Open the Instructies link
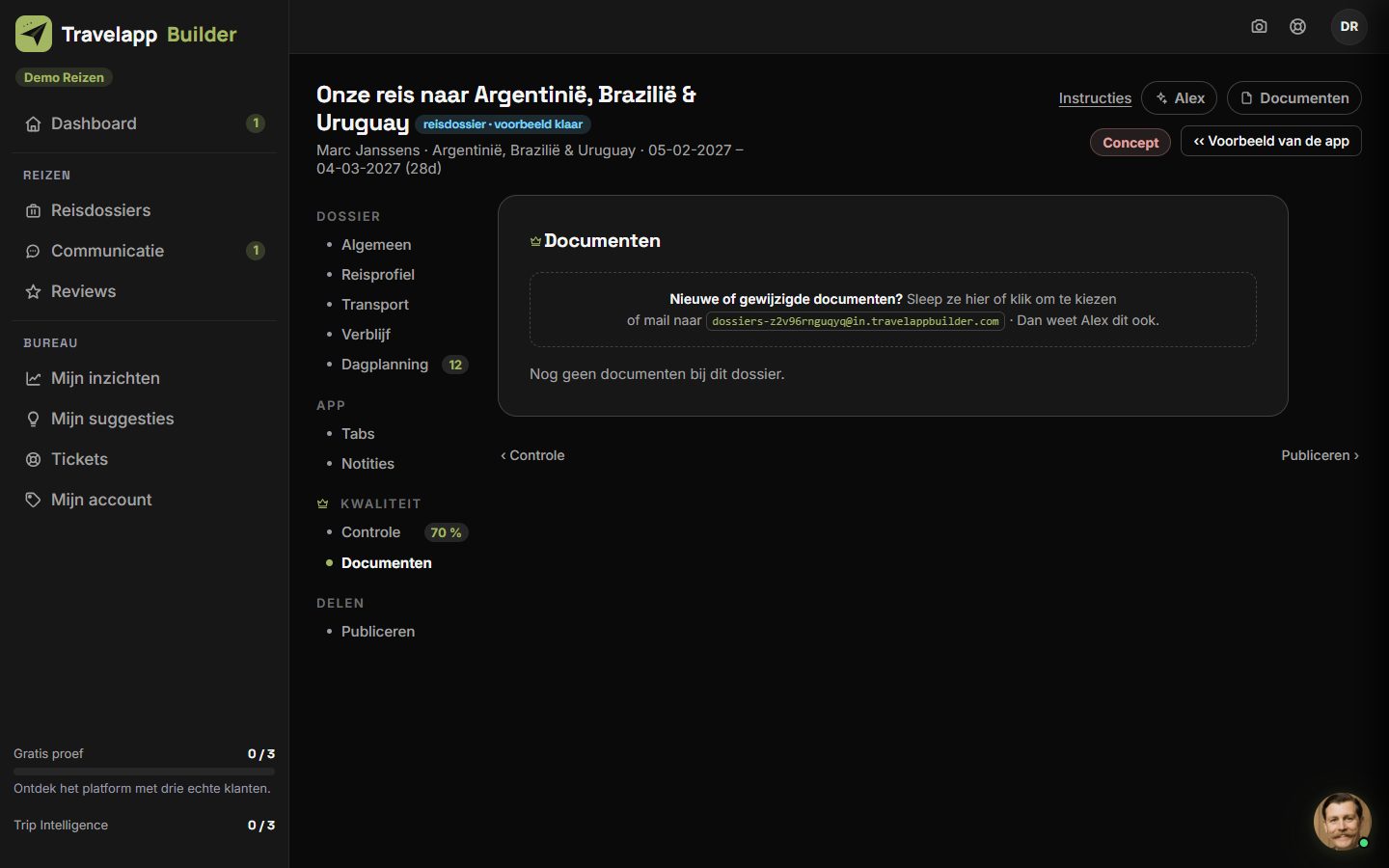 coord(1095,97)
